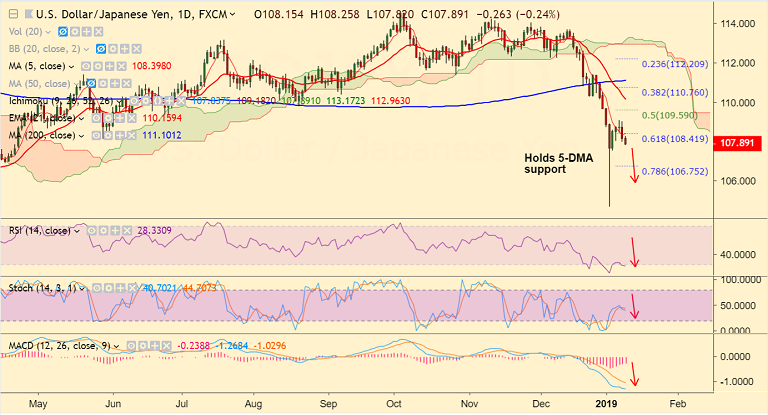
Task: Open settings gear for Ichimoku
Action: tap(146, 101)
